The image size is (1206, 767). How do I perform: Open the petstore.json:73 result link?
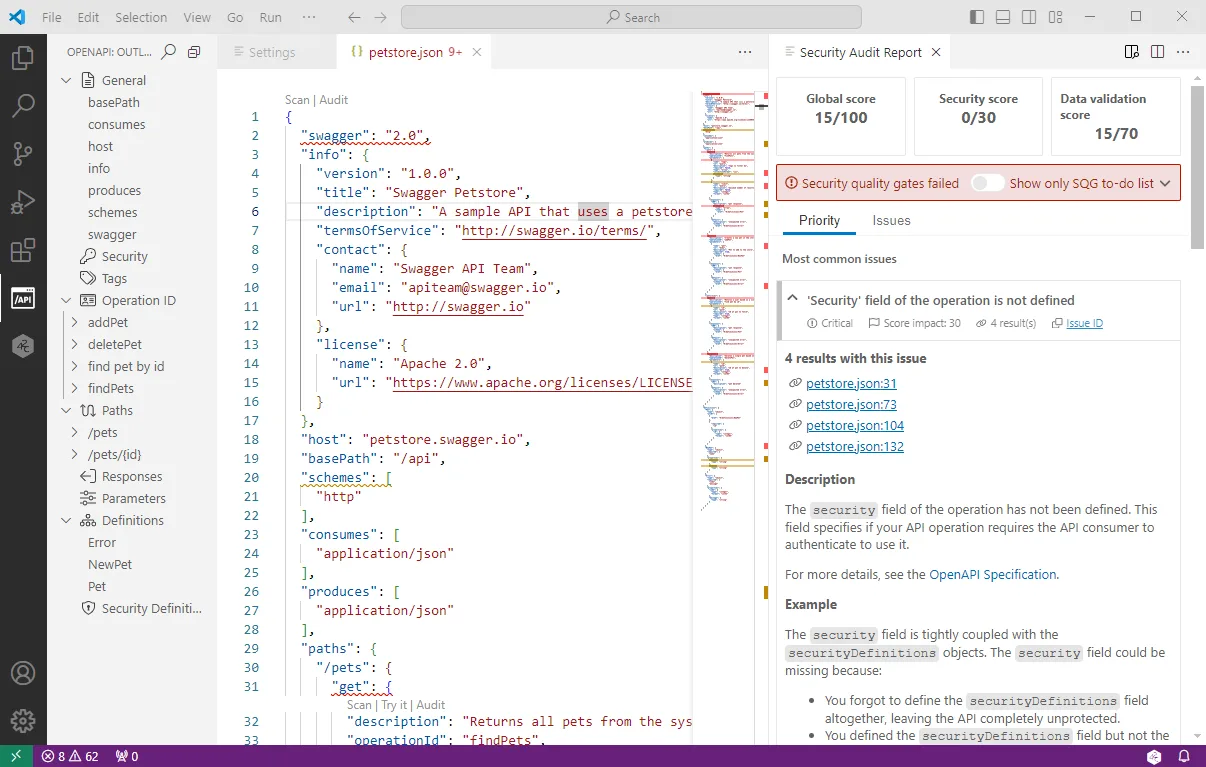click(x=850, y=403)
